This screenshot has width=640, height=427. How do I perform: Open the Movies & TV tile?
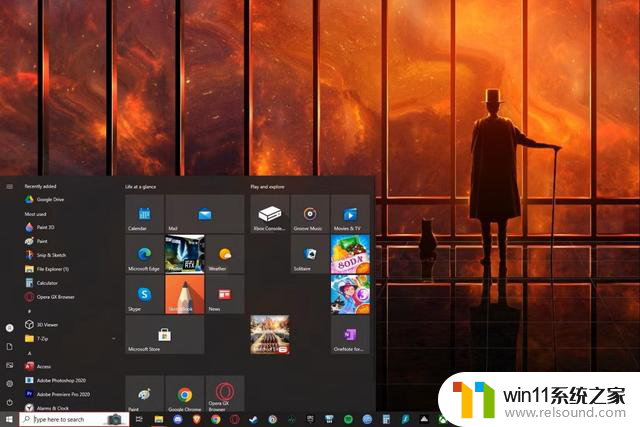[x=350, y=214]
